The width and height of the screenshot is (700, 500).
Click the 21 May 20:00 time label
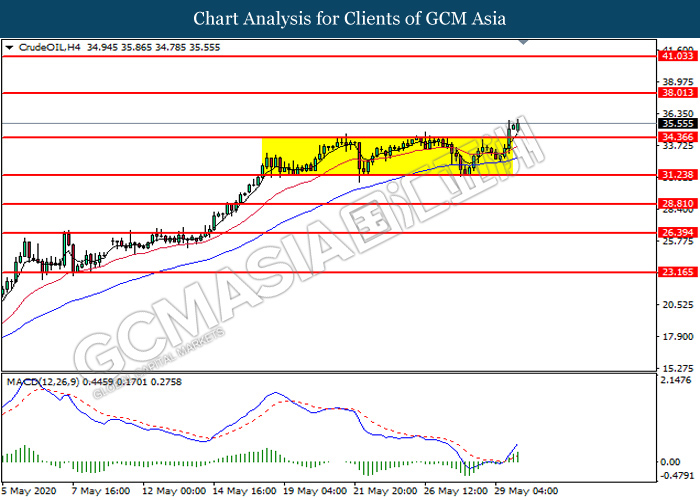pos(385,491)
